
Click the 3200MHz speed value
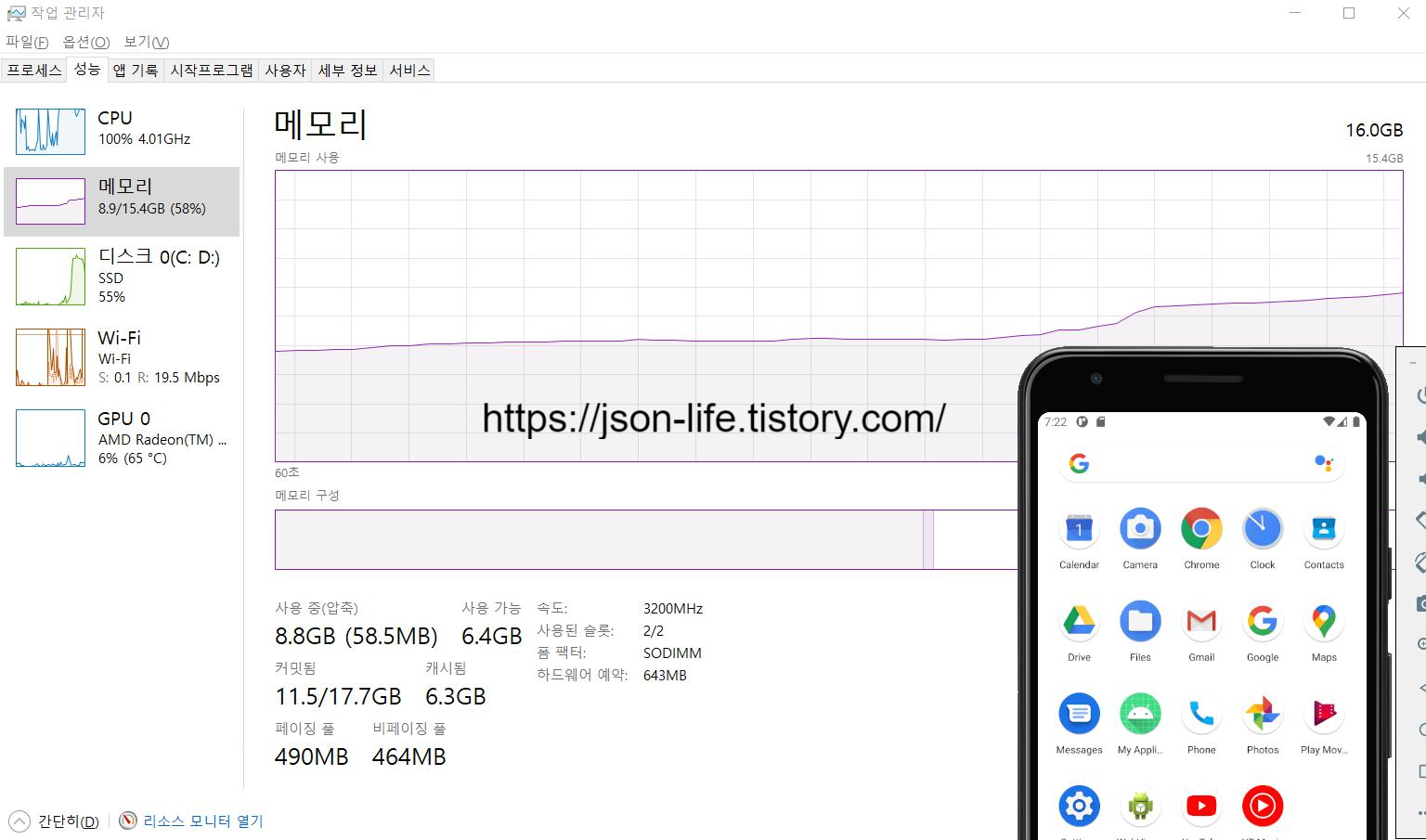[673, 609]
